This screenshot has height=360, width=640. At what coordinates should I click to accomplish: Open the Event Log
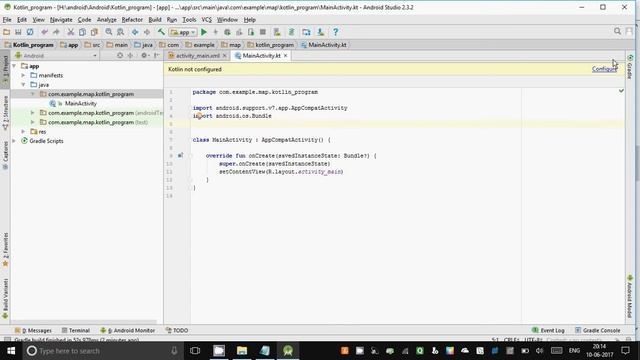tap(548, 330)
